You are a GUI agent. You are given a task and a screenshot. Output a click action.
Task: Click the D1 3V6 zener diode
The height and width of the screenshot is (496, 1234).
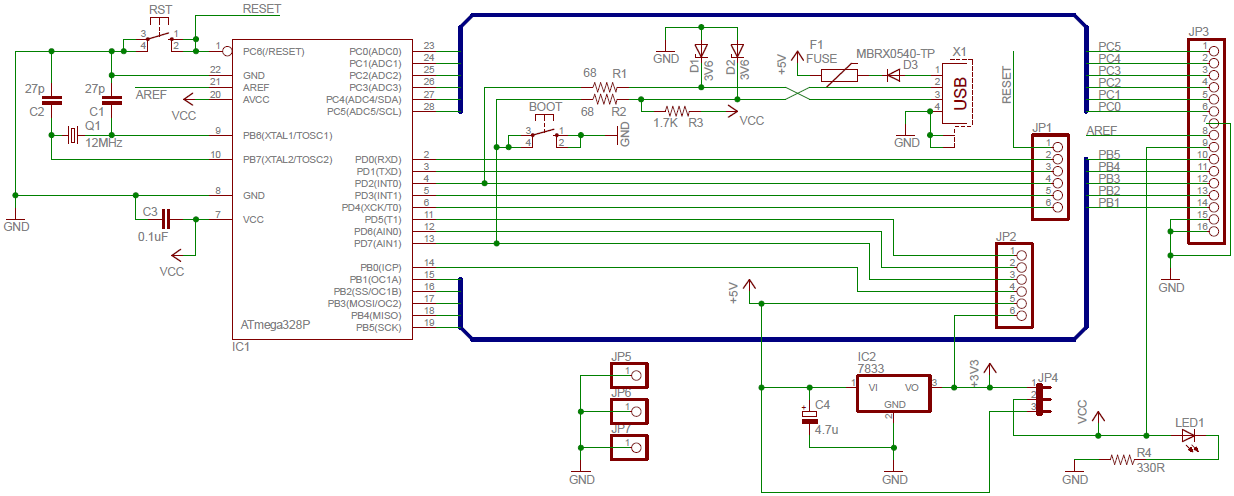(x=700, y=51)
